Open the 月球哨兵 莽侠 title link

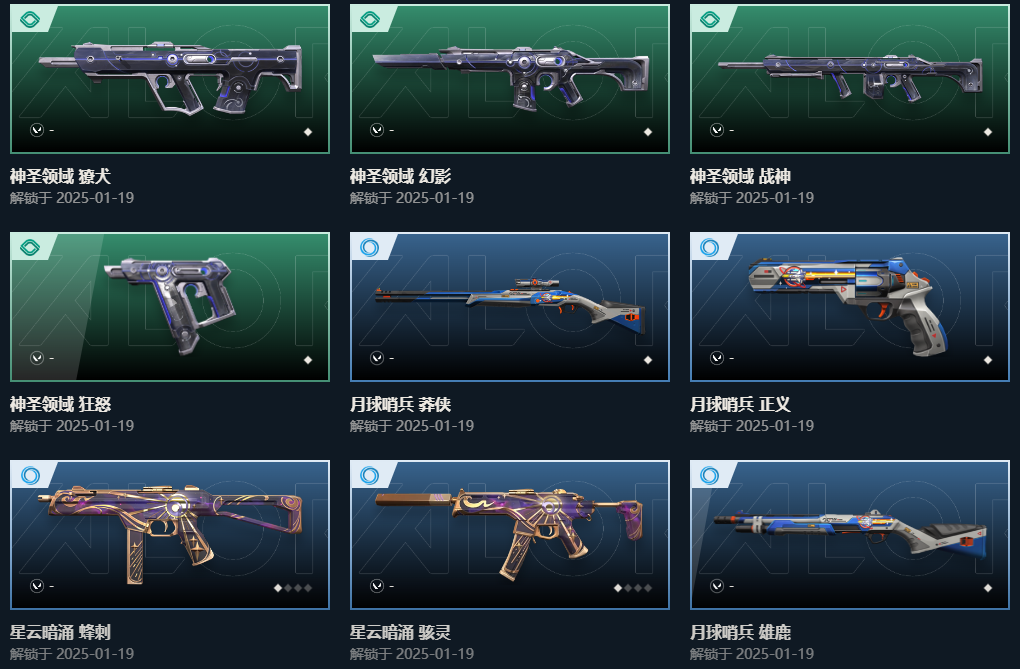click(x=401, y=404)
